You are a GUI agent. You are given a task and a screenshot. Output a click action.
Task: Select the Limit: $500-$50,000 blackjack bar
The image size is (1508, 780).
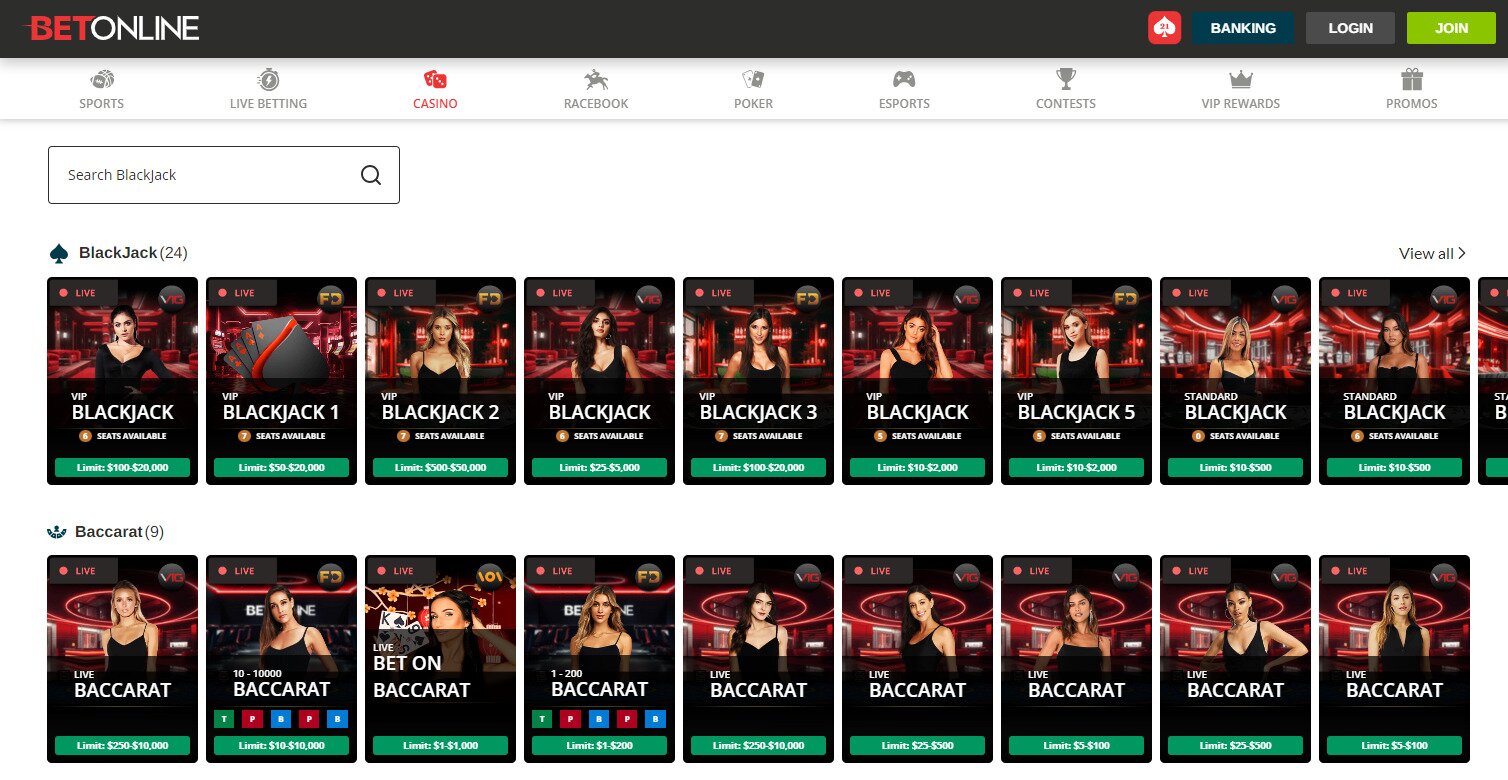440,467
